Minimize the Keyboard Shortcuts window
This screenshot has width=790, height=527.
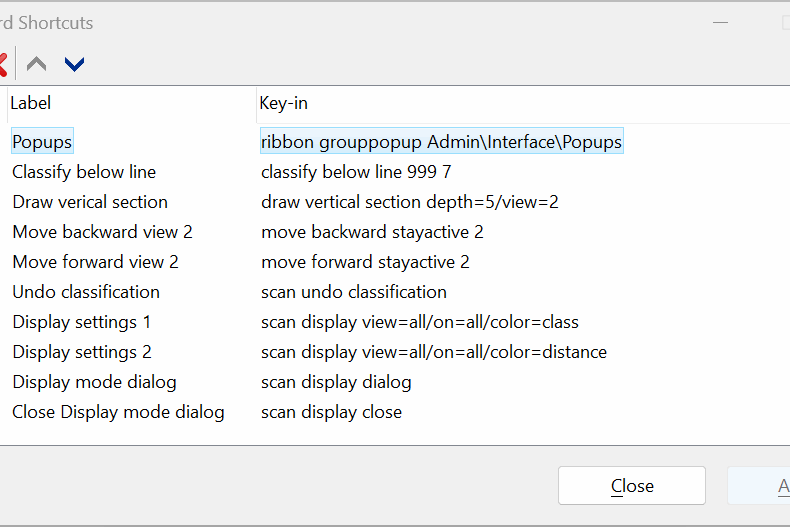click(722, 22)
